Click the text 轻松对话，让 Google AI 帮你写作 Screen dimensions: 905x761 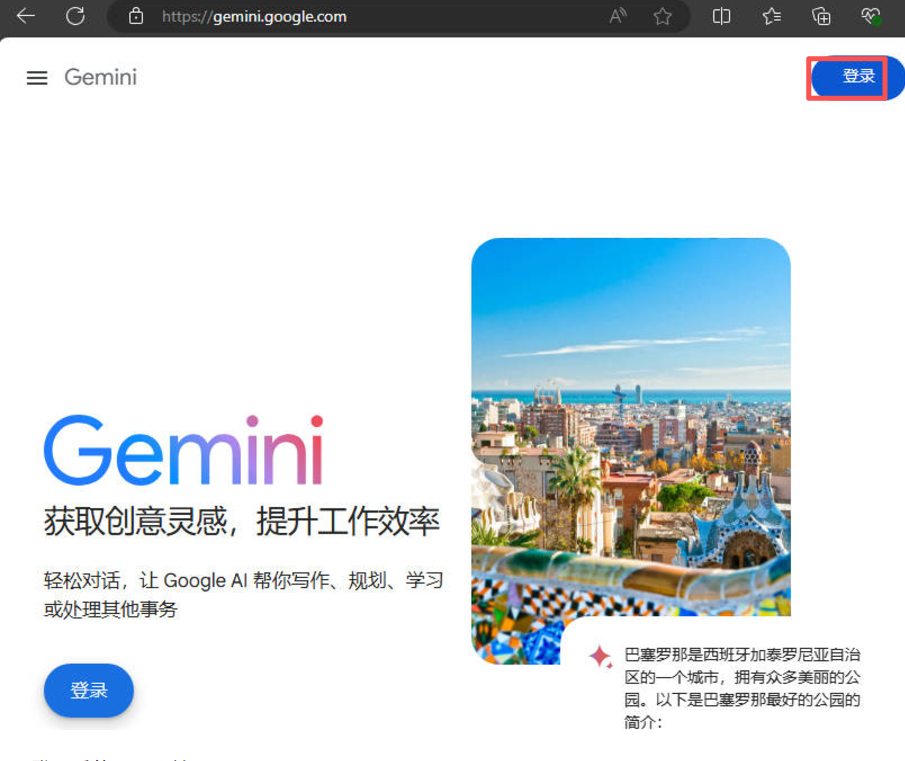click(x=193, y=580)
